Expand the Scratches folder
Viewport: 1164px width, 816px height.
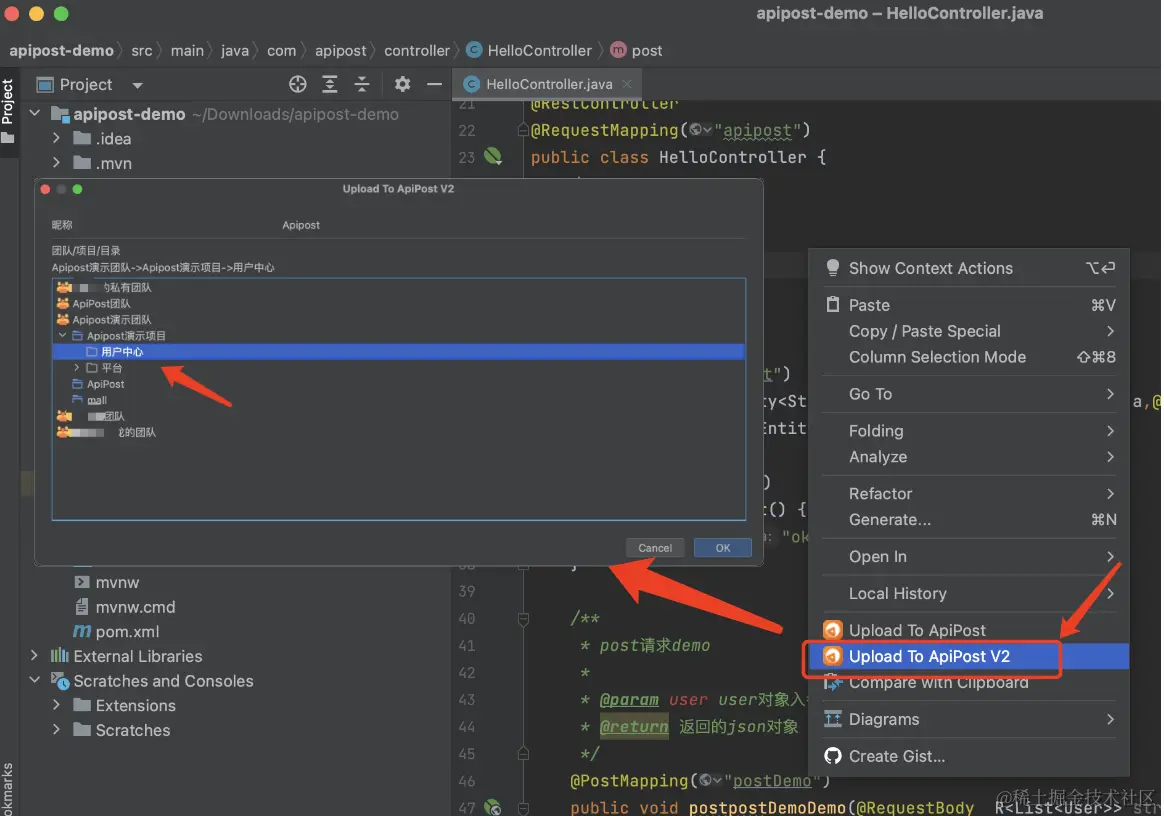56,729
